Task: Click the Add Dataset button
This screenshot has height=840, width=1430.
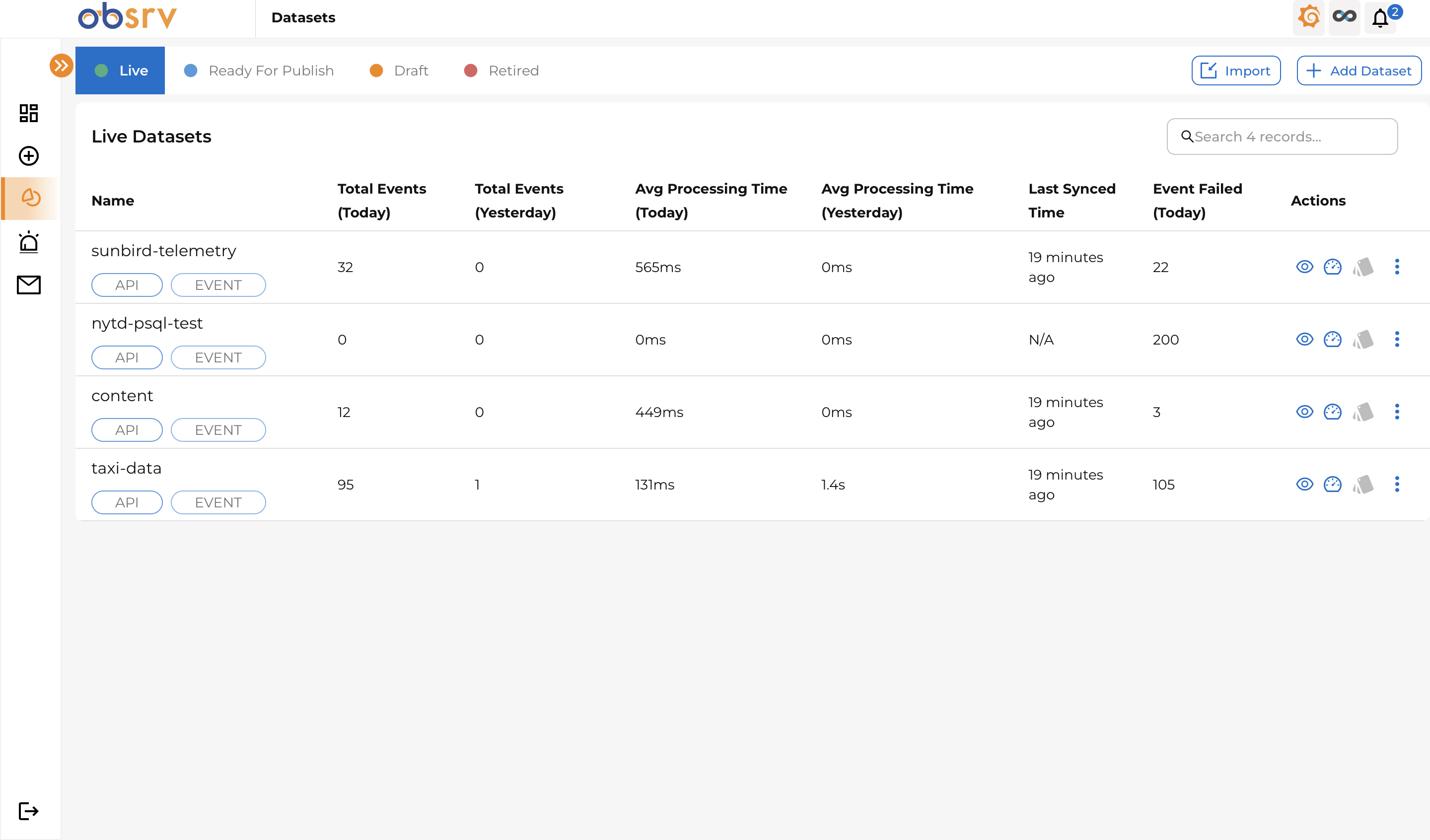Action: 1358,70
